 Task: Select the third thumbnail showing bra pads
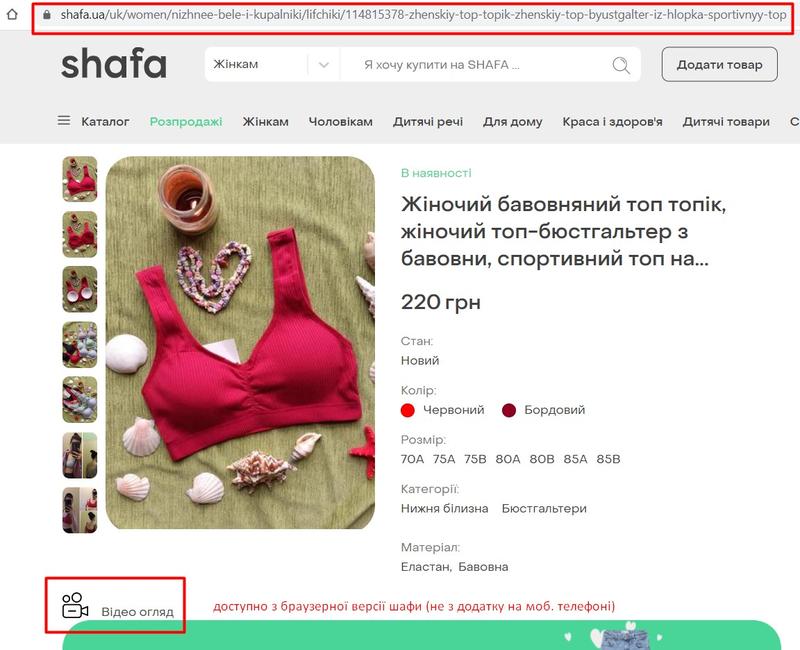80,289
